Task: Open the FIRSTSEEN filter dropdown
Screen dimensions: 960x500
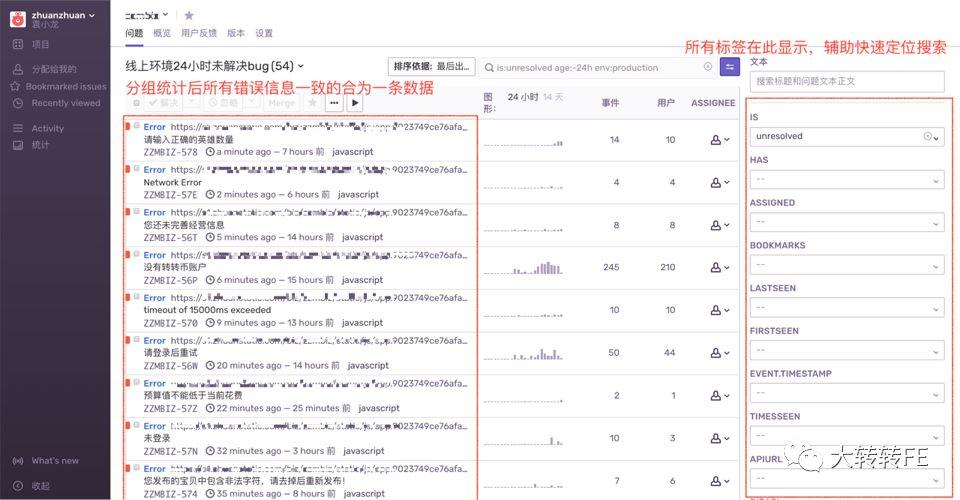Action: 847,351
